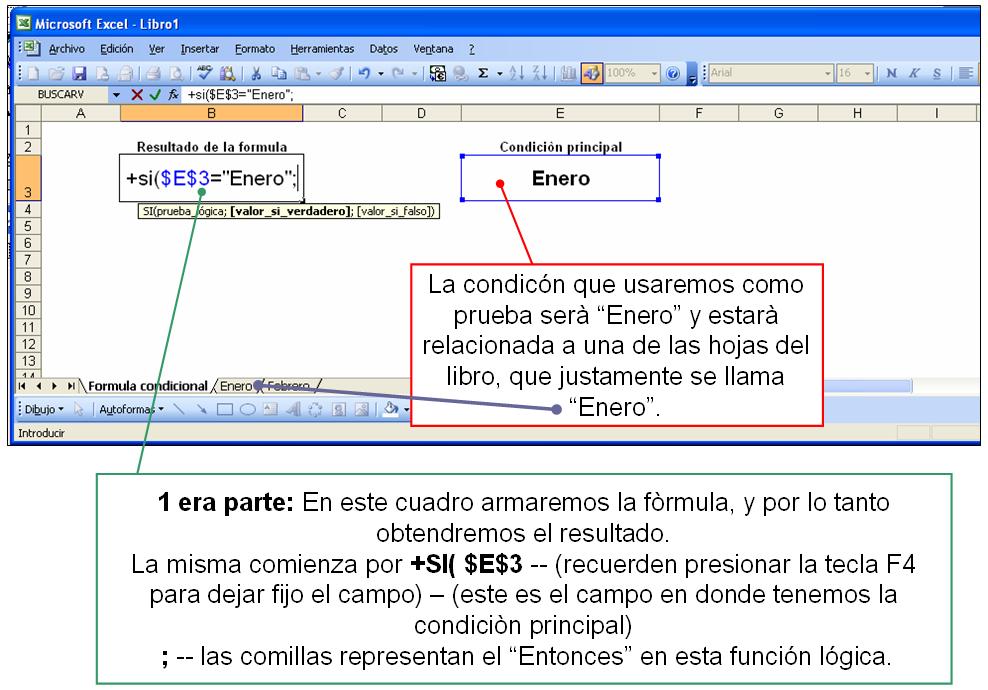Click the Insert Function fx icon
The image size is (988, 690).
[x=172, y=94]
